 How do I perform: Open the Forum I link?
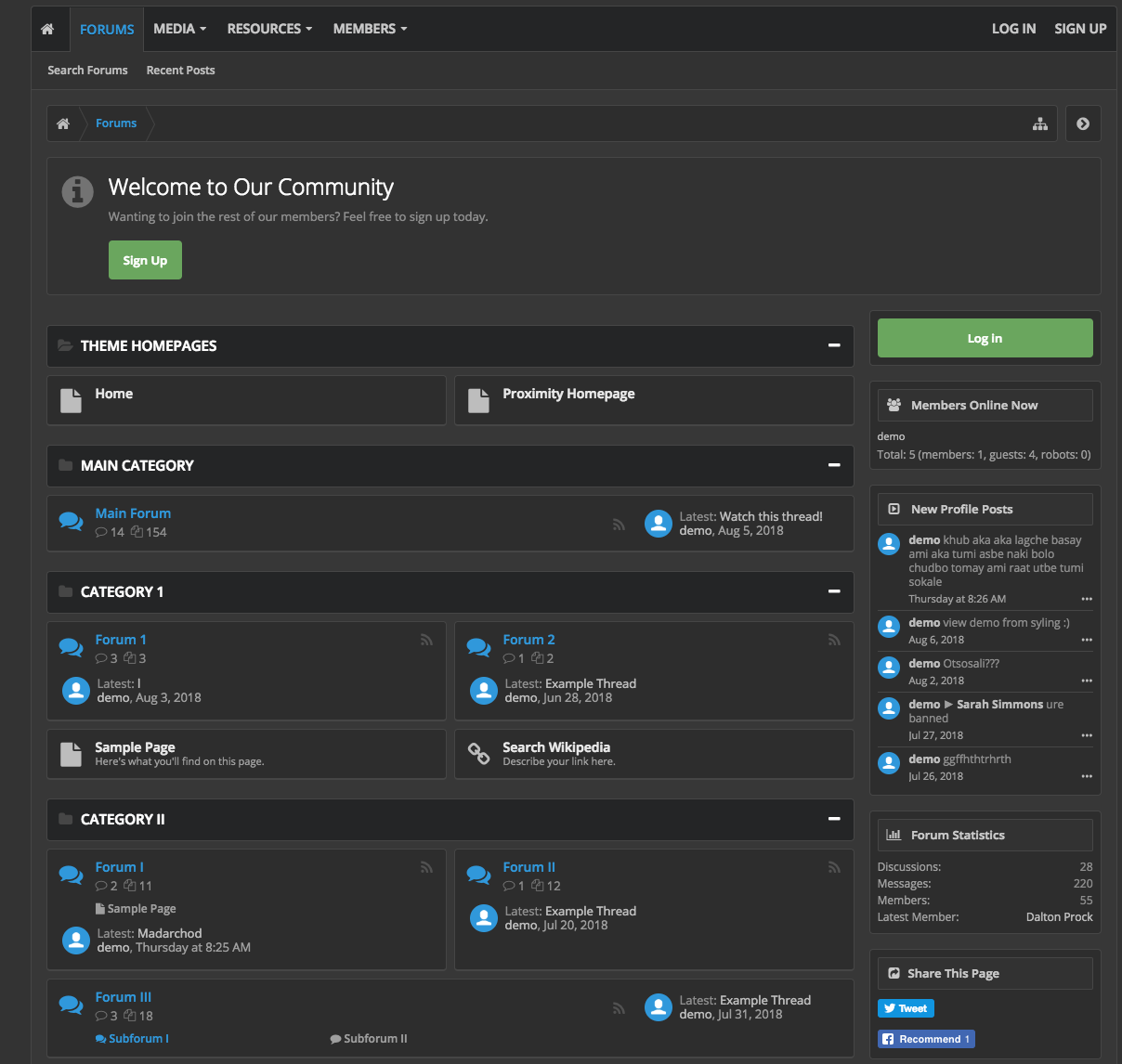point(119,867)
